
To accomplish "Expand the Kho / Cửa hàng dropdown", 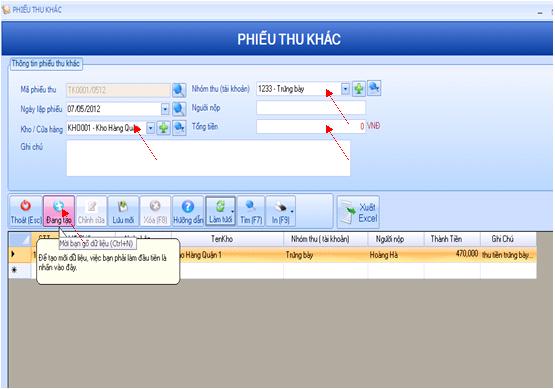I will [150, 128].
